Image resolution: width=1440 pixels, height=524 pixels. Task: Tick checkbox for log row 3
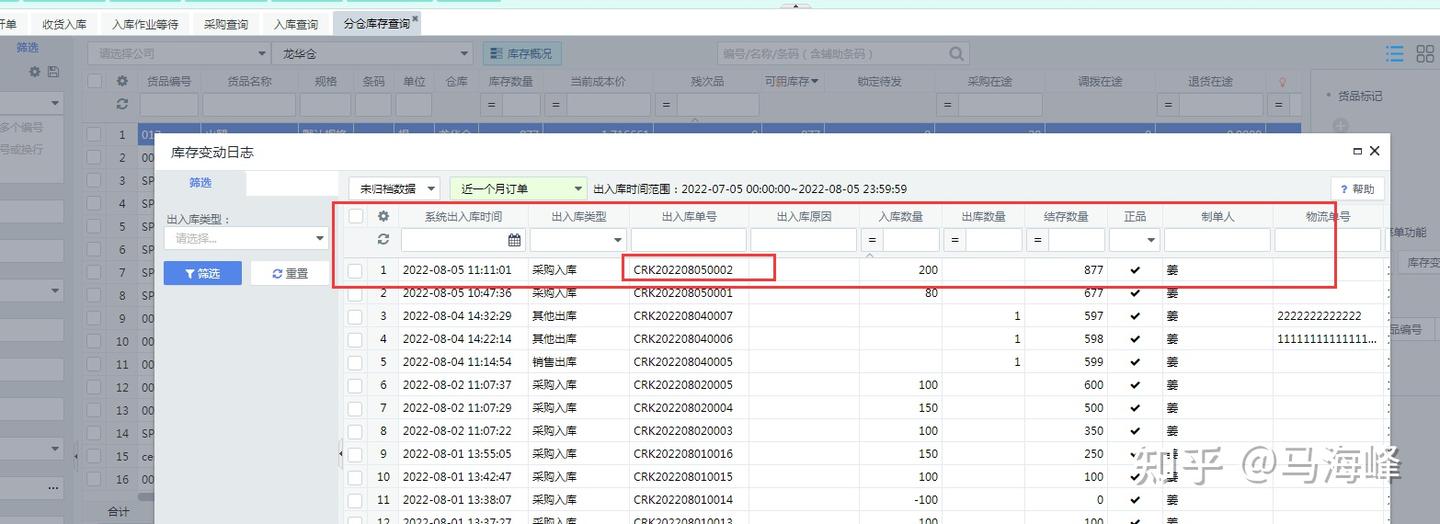point(356,316)
